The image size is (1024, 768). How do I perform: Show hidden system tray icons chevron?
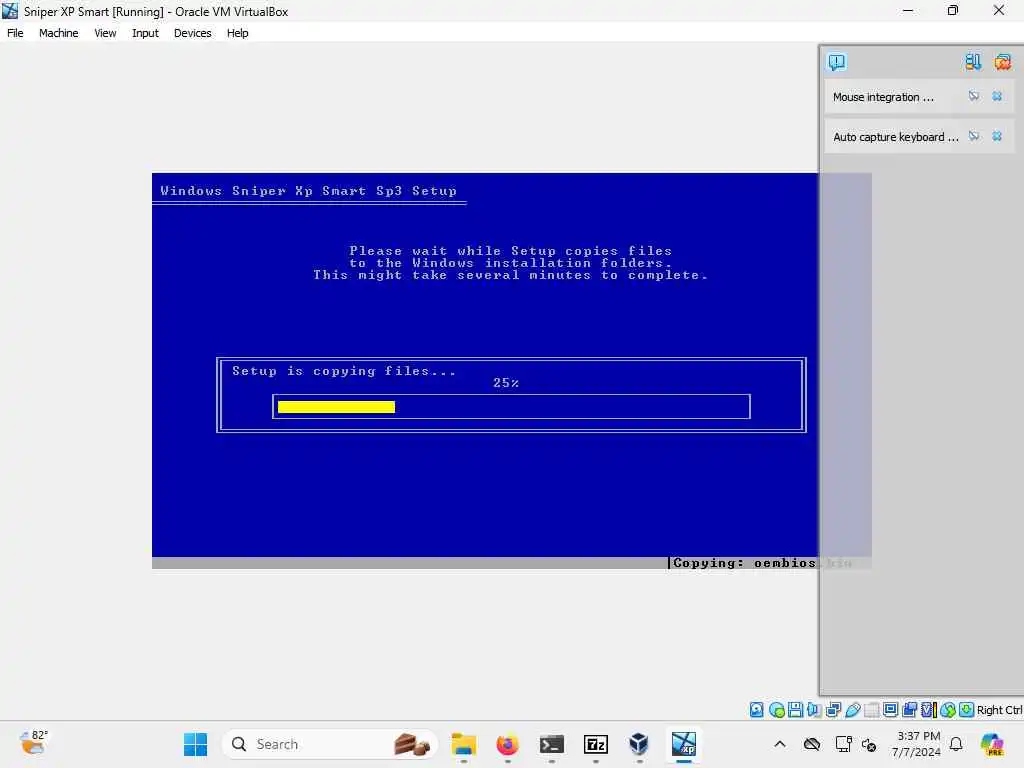coord(780,744)
